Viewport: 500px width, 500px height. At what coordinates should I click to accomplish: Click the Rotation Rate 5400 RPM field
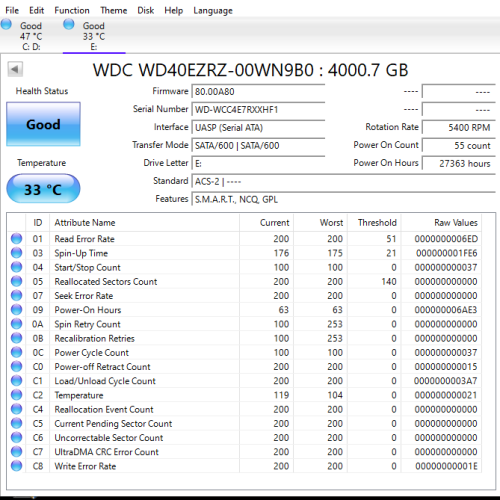click(459, 127)
